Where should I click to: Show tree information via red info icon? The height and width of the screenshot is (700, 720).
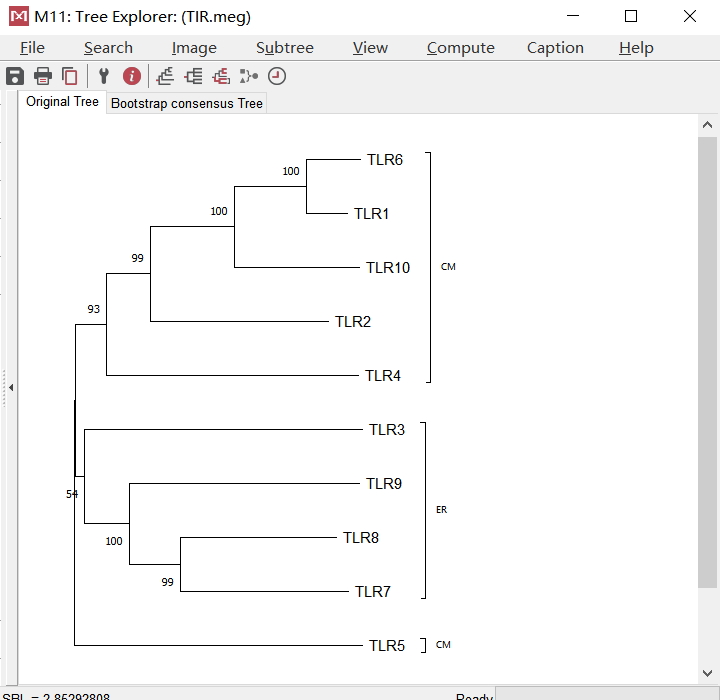132,76
